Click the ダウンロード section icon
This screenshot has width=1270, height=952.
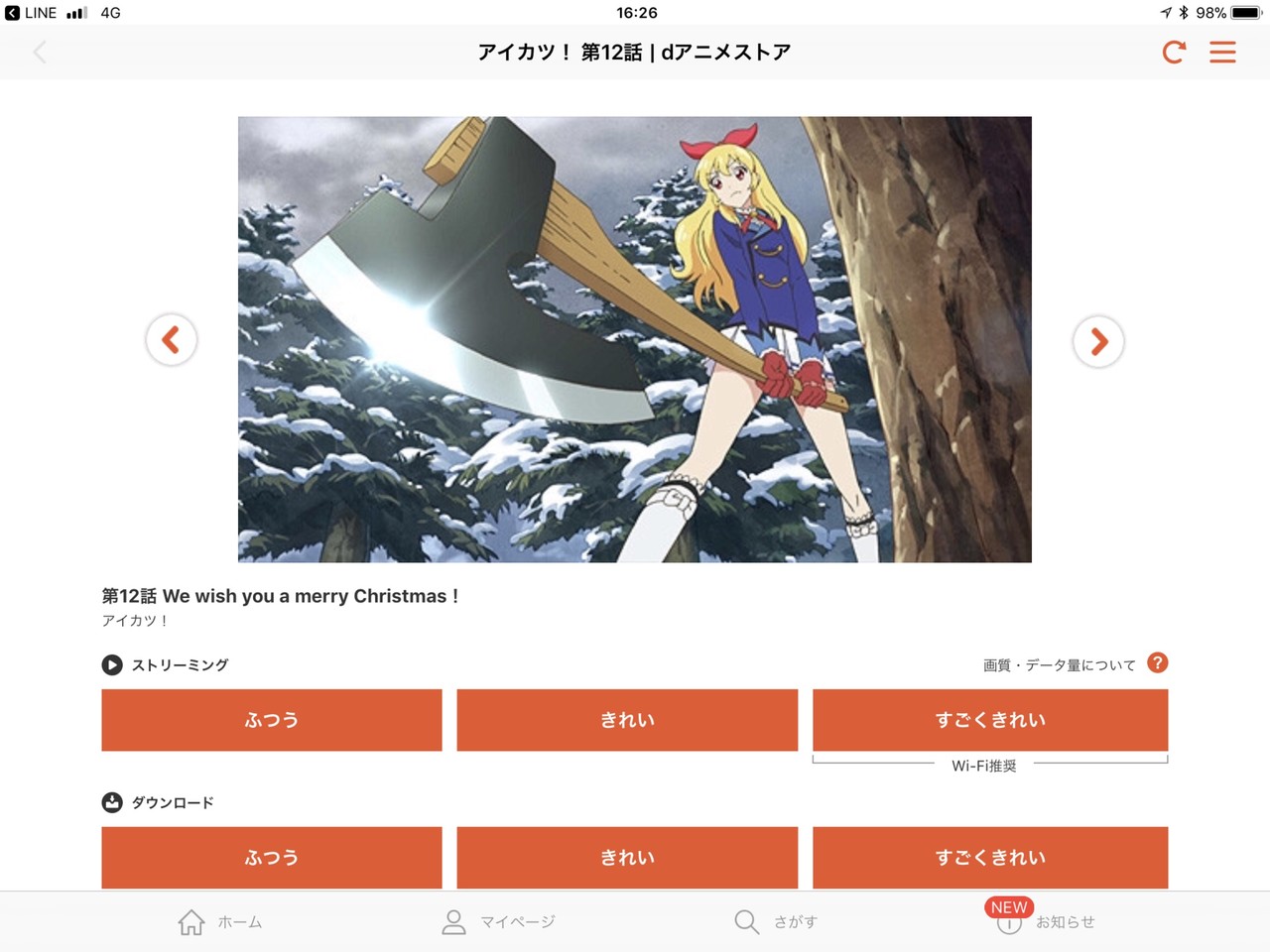(112, 802)
